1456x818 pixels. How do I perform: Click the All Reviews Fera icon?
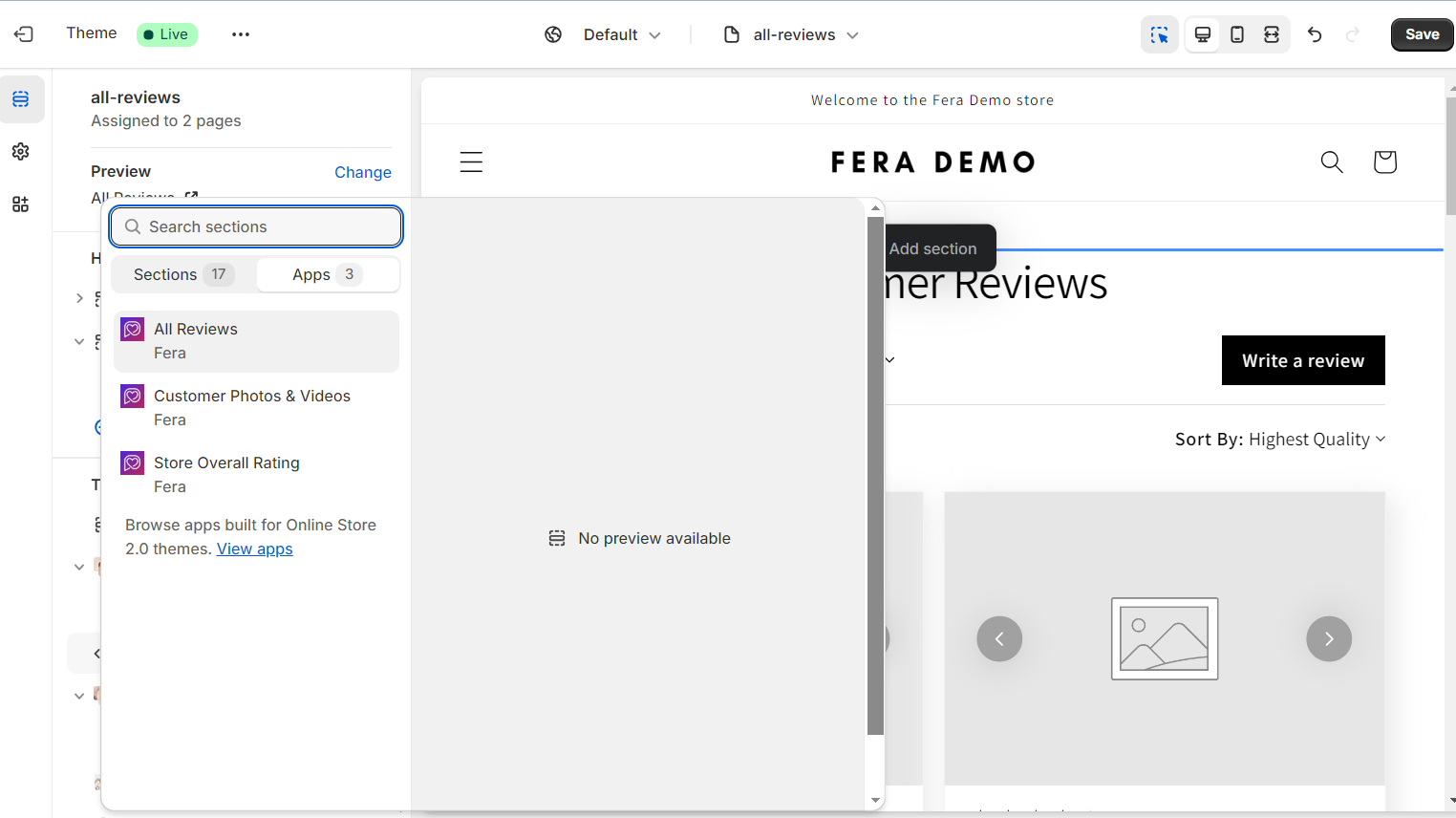click(x=133, y=330)
